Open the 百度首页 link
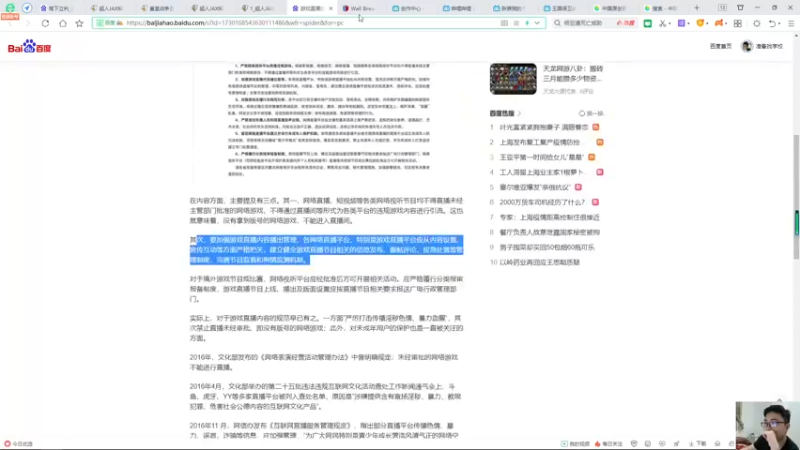 tap(720, 46)
